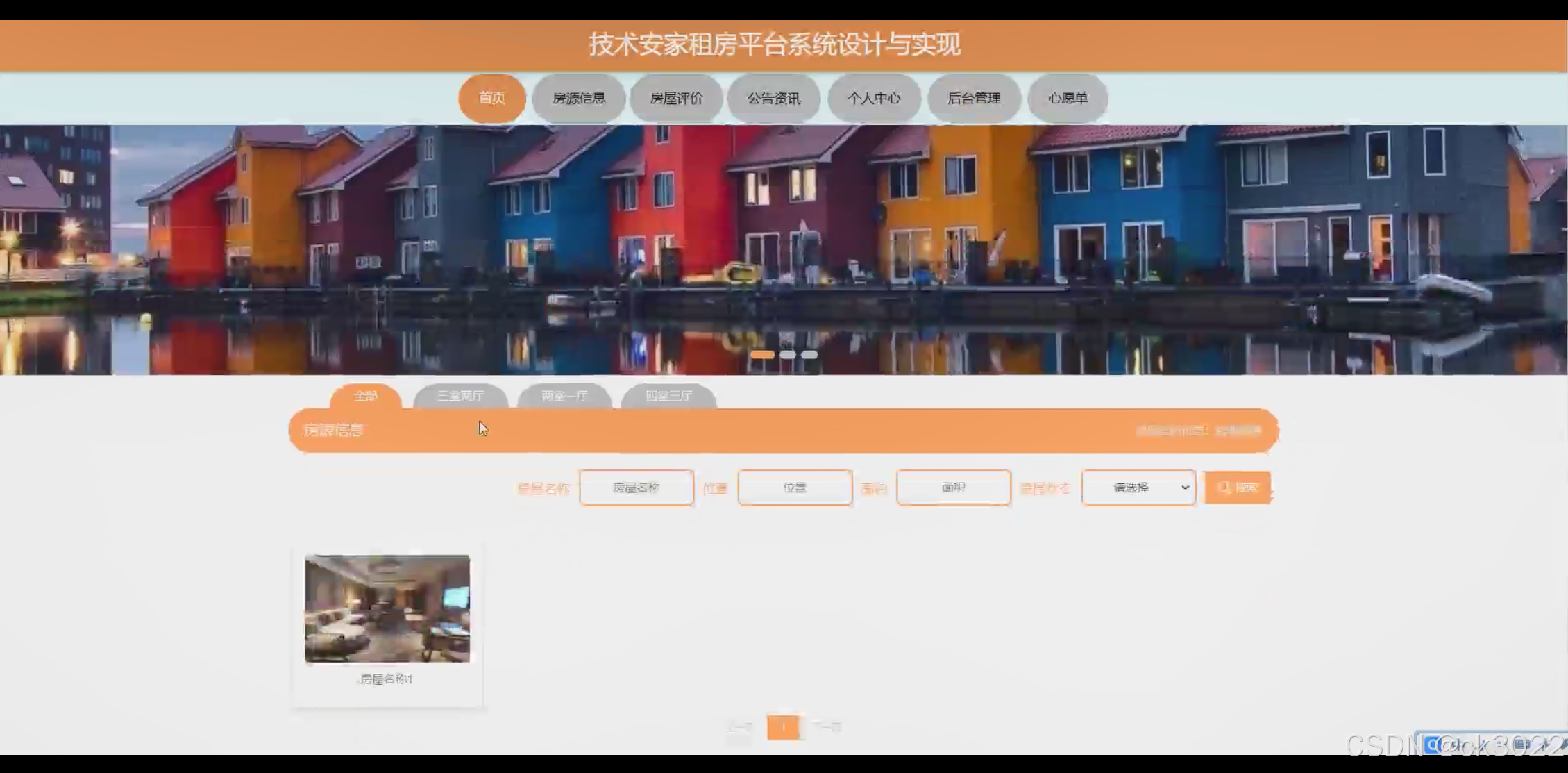This screenshot has height=773, width=1568.
Task: Open the 房源信息 nav item
Action: coord(578,98)
